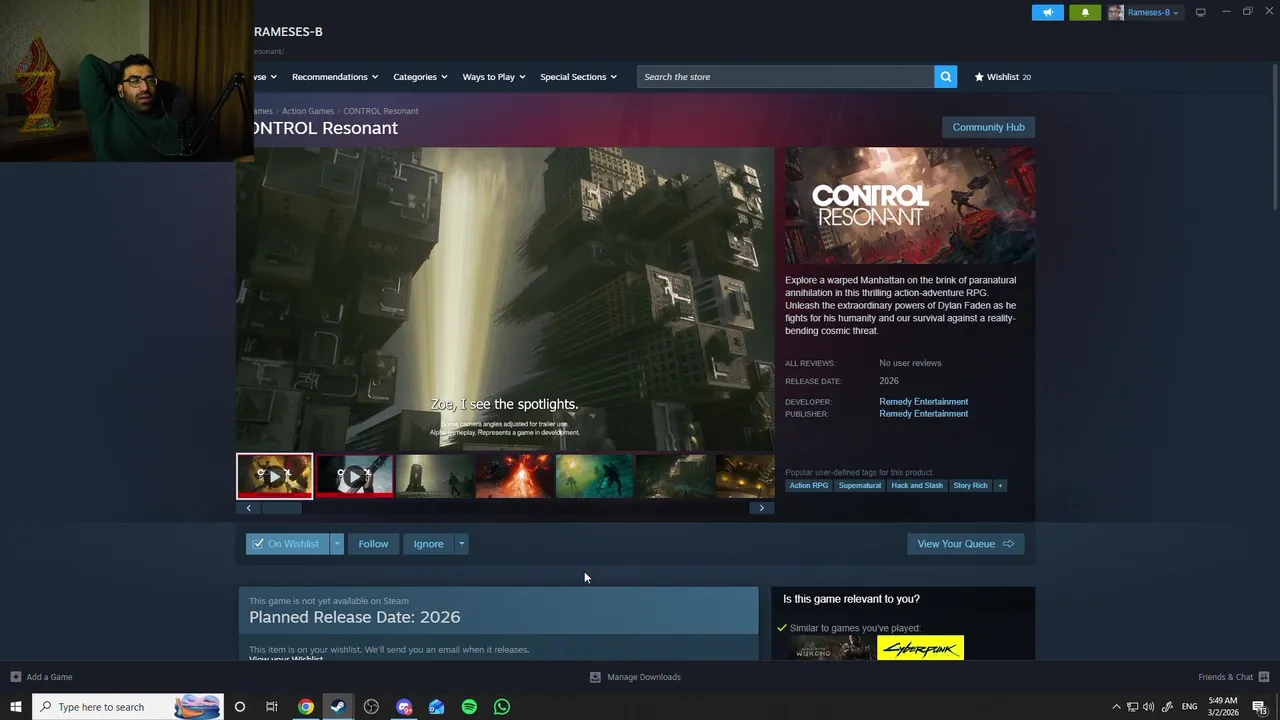Open the green notifications bell
Viewport: 1280px width, 720px height.
pos(1085,12)
